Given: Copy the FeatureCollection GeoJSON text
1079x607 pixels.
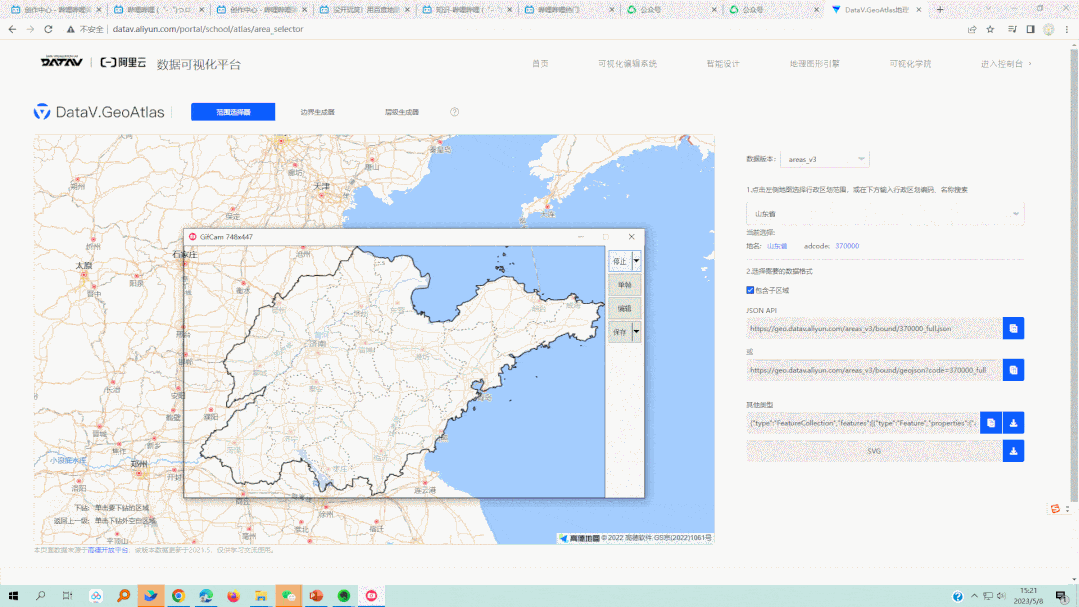Looking at the screenshot, I should tap(990, 423).
